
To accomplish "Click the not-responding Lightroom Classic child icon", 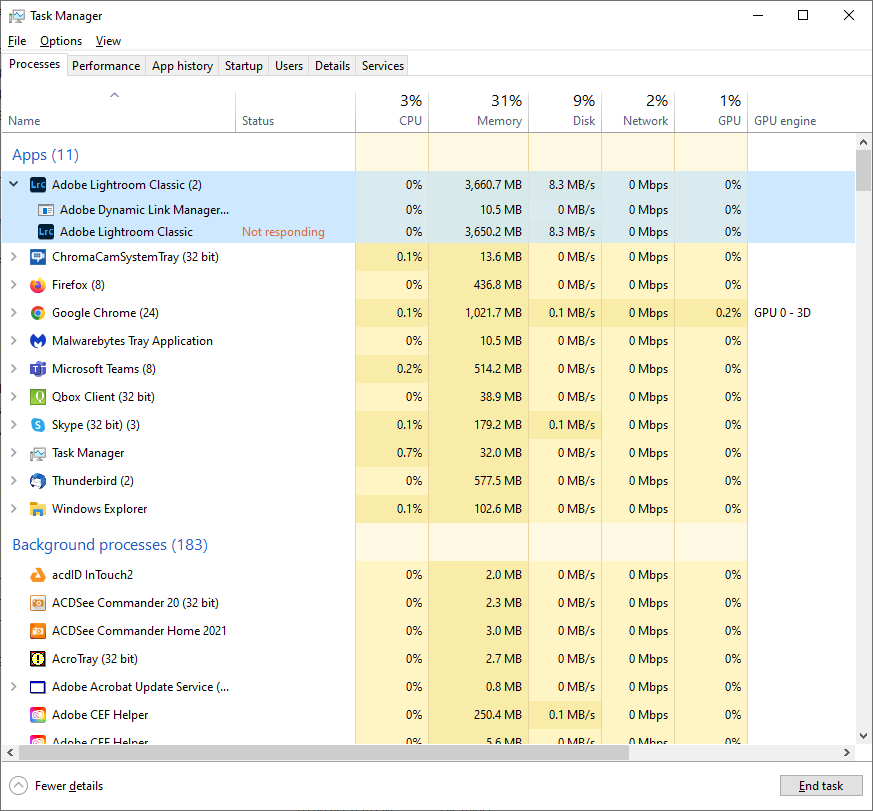I will click(46, 232).
